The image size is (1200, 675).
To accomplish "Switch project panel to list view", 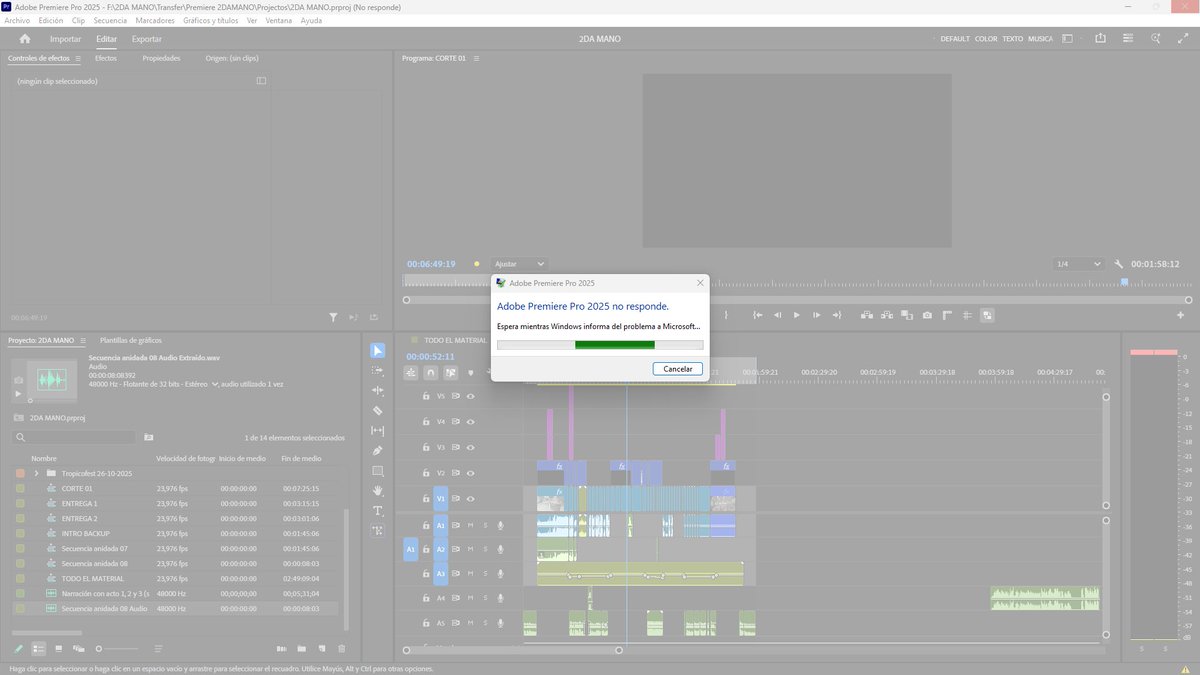I will point(39,649).
